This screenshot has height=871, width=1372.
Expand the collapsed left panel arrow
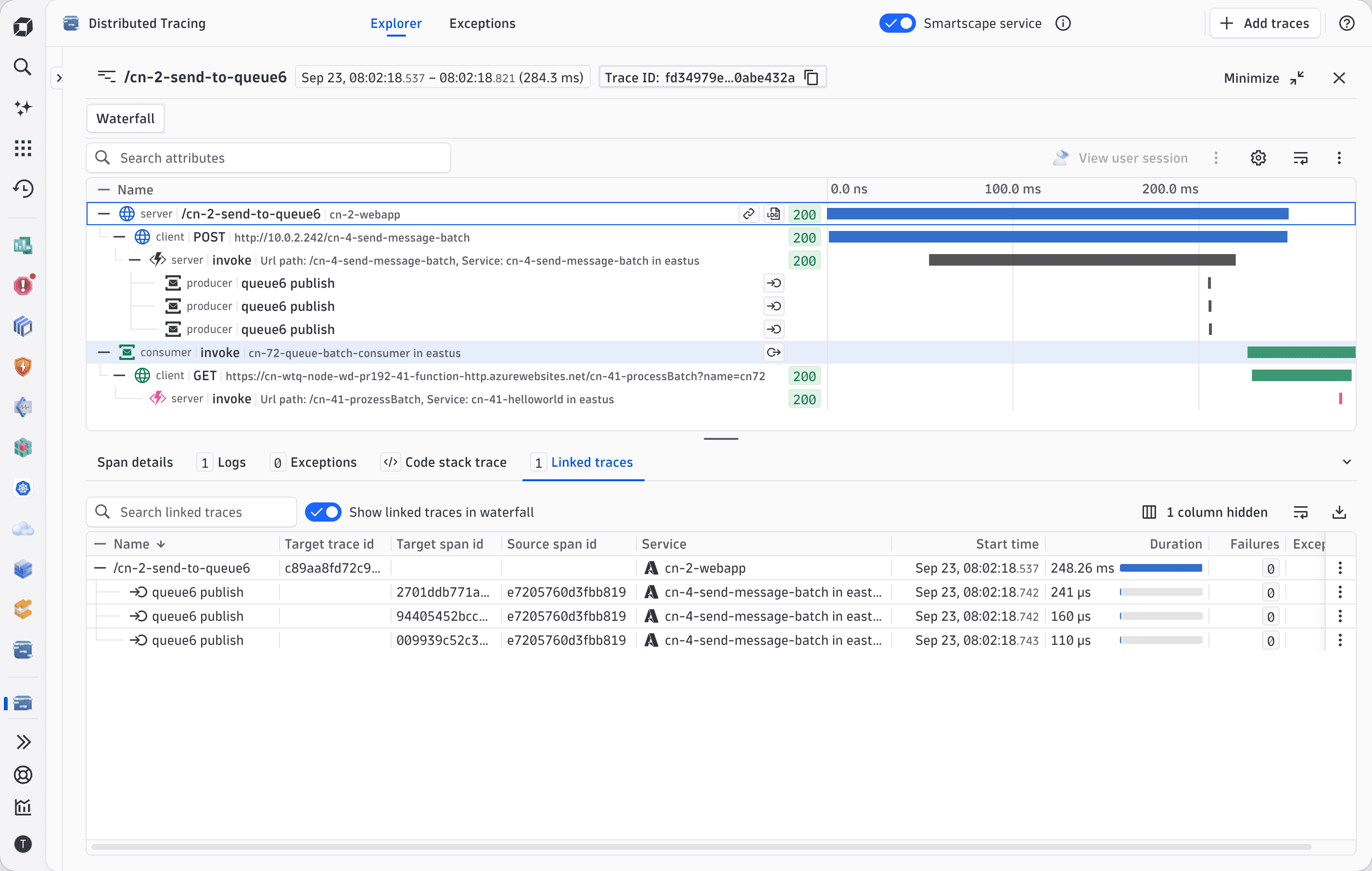tap(59, 77)
